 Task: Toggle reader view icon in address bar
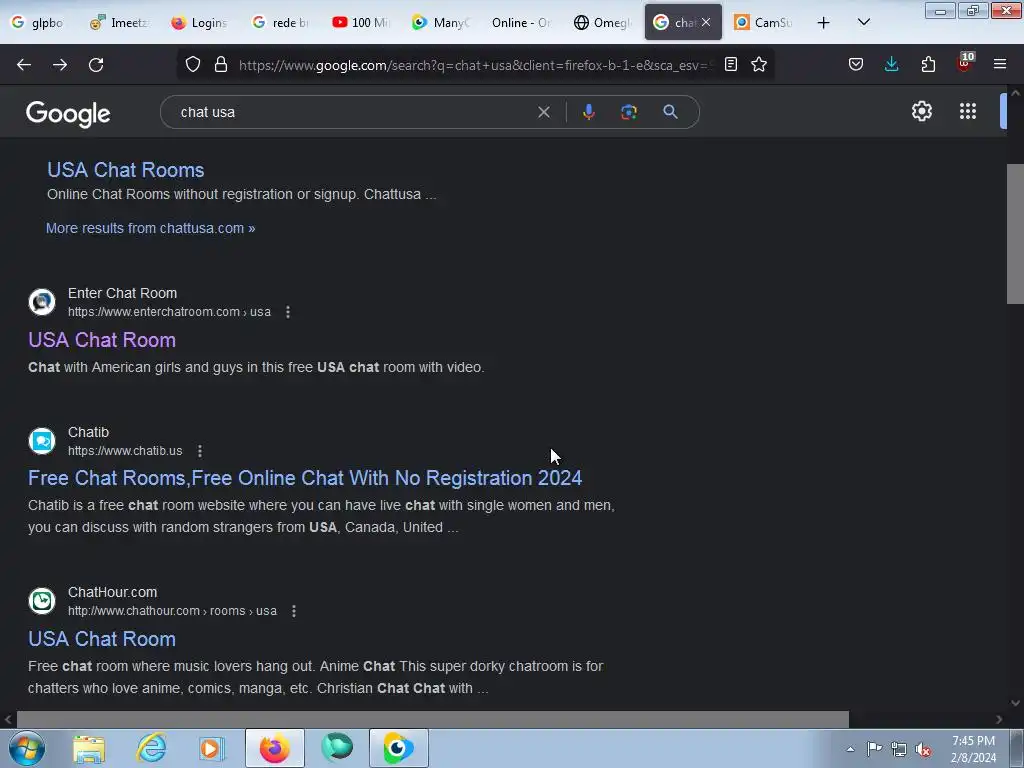point(731,64)
